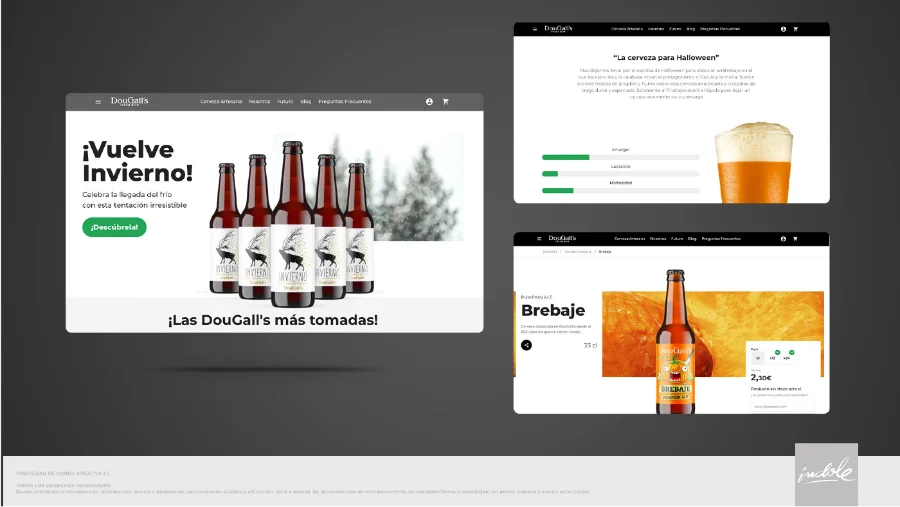Click the Brebaje product title
This screenshot has height=507, width=900.
(x=553, y=310)
